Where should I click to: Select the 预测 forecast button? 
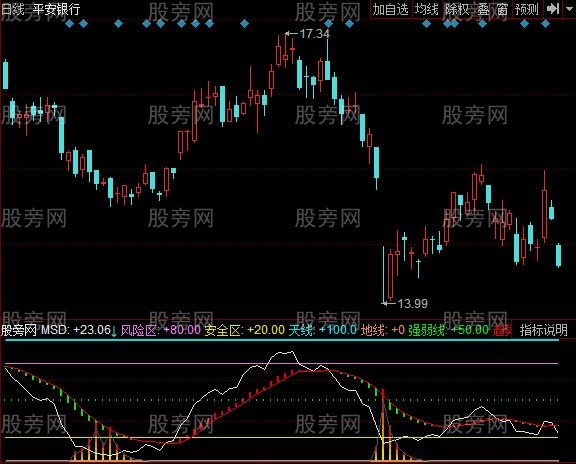[x=526, y=9]
